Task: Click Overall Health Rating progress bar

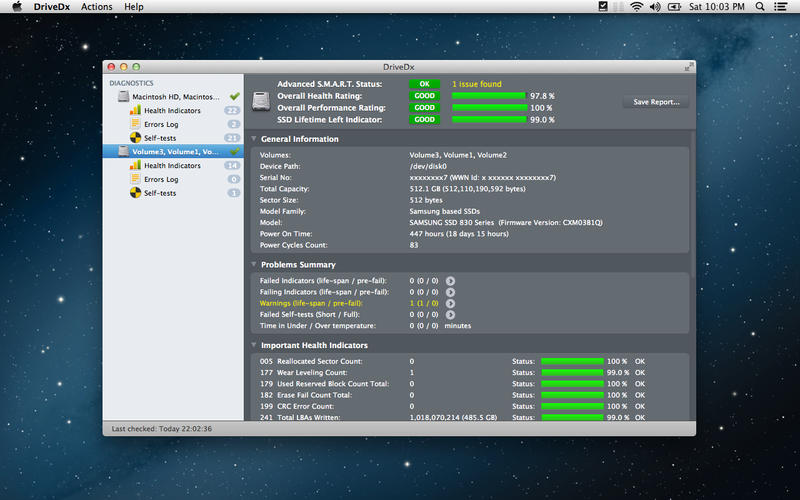Action: tap(488, 96)
